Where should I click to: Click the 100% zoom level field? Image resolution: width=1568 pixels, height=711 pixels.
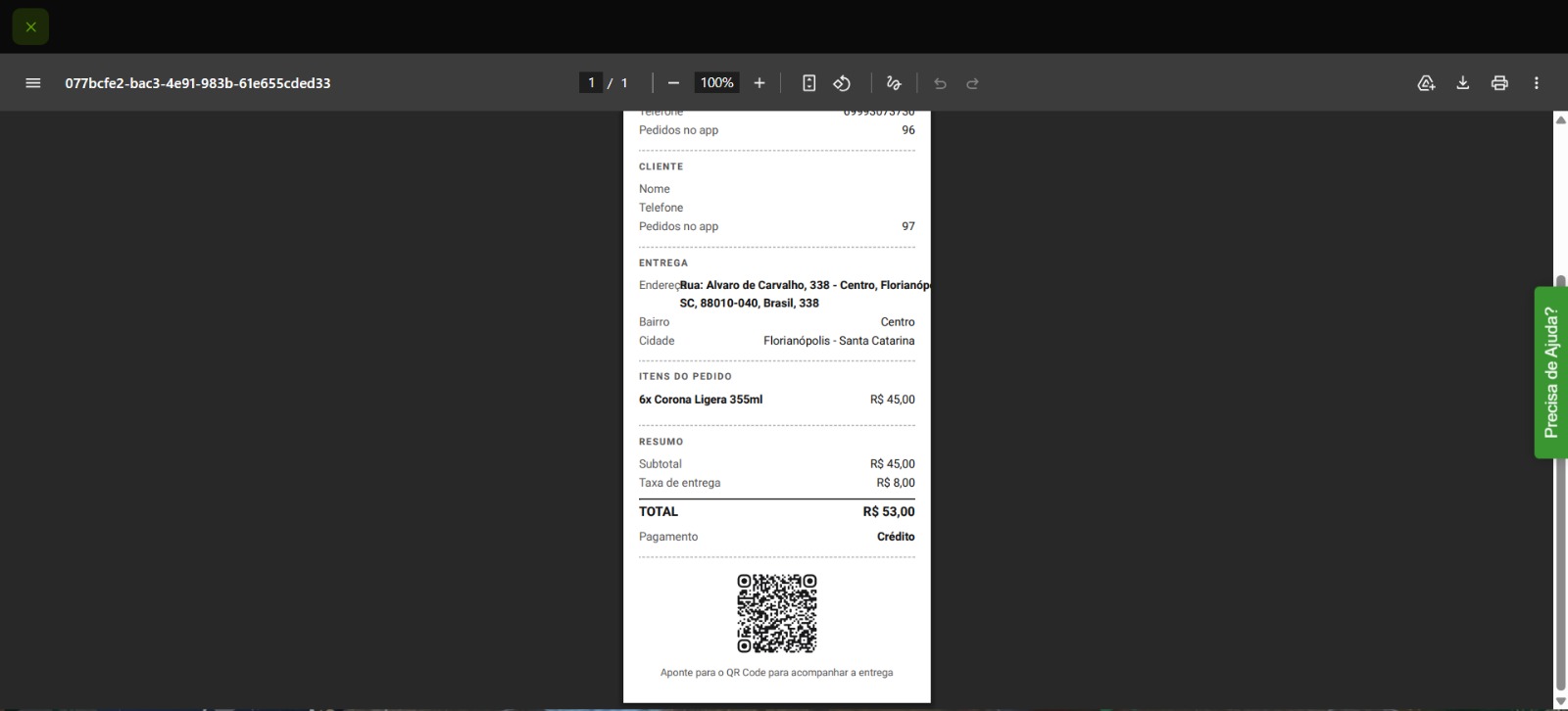point(716,83)
